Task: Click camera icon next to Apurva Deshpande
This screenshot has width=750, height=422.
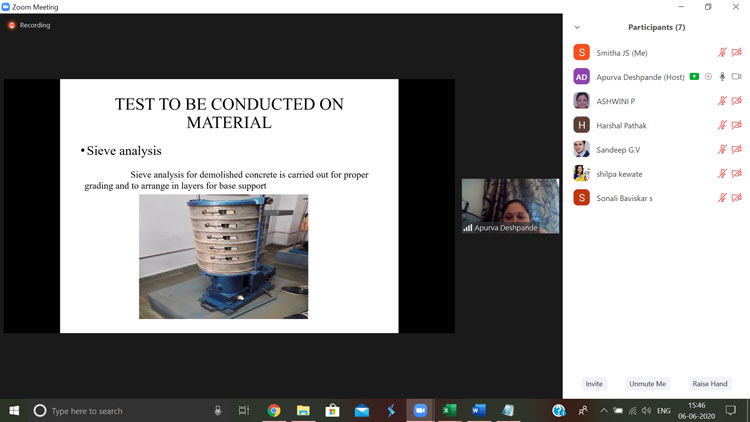Action: point(737,77)
